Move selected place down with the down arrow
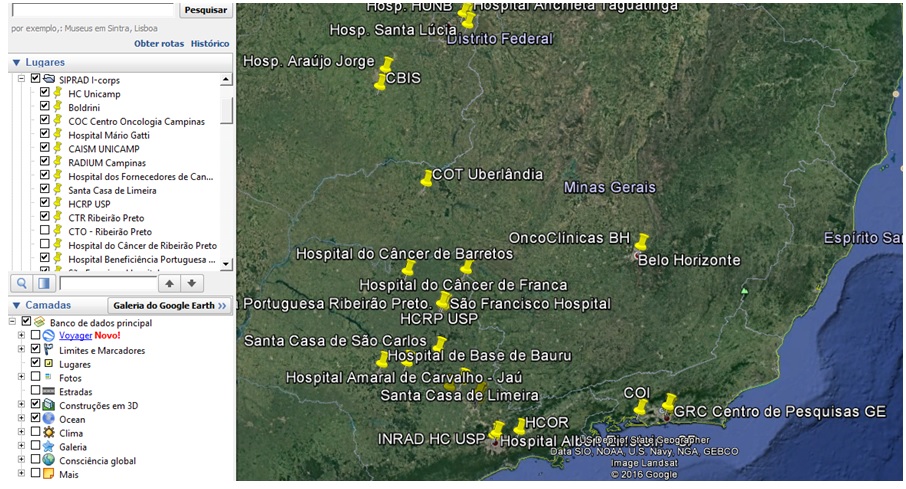The image size is (906, 489). 192,283
